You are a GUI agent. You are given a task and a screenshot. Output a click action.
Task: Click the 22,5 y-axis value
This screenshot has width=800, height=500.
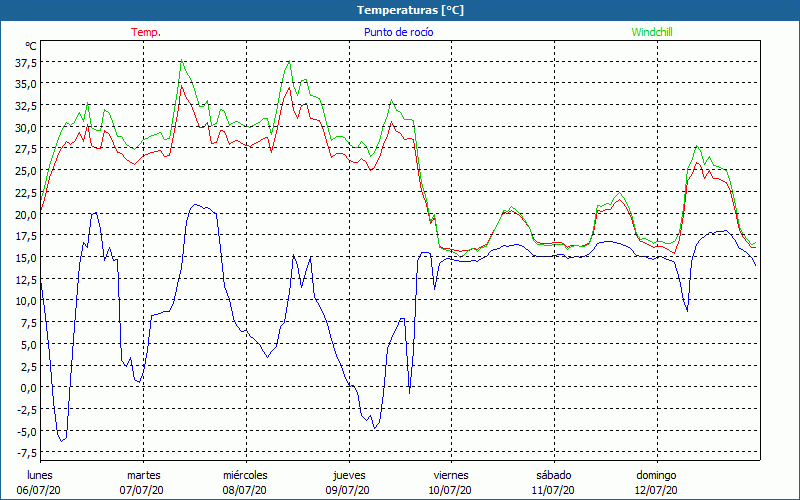(26, 192)
